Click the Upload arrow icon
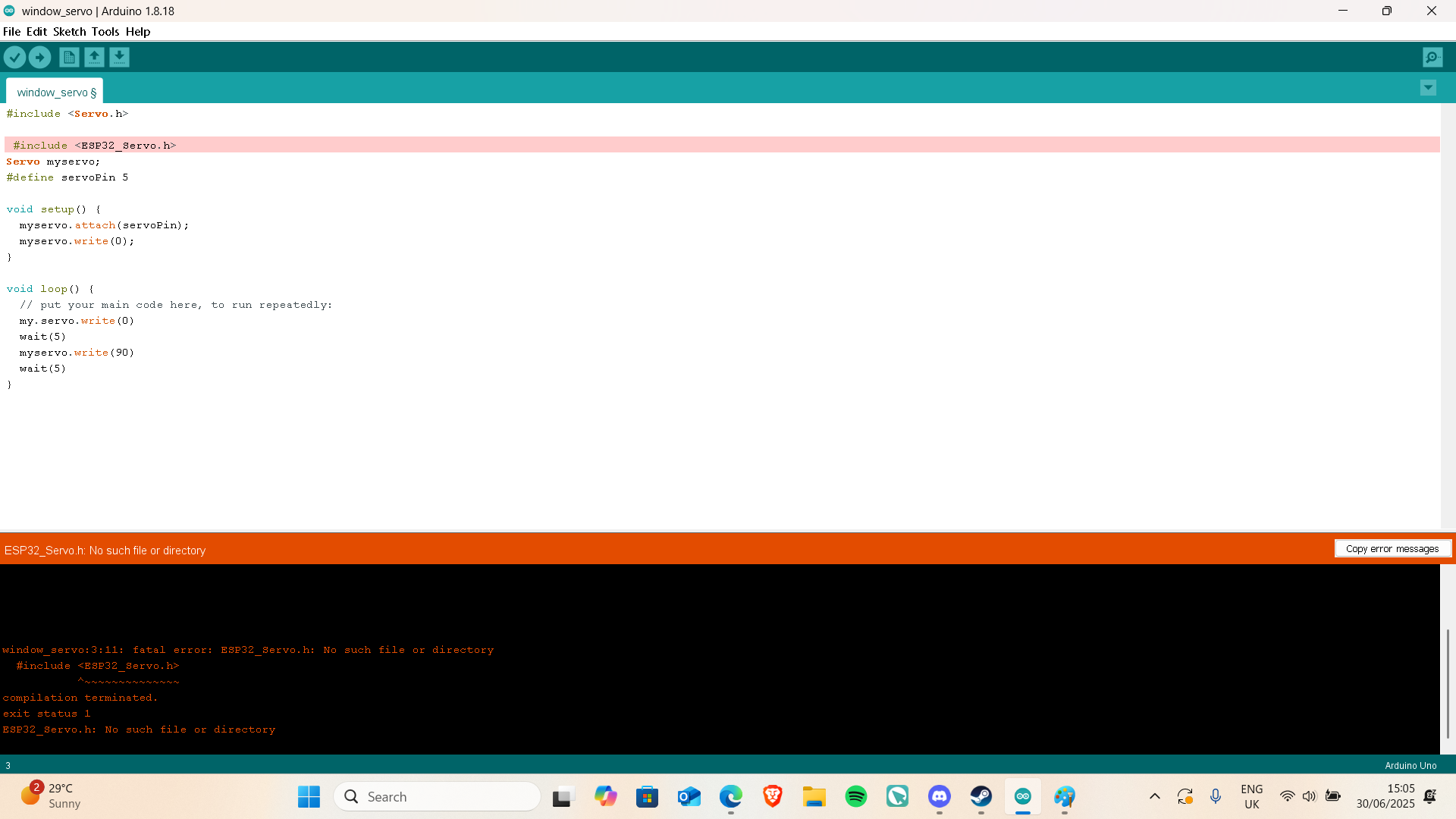 [x=39, y=57]
